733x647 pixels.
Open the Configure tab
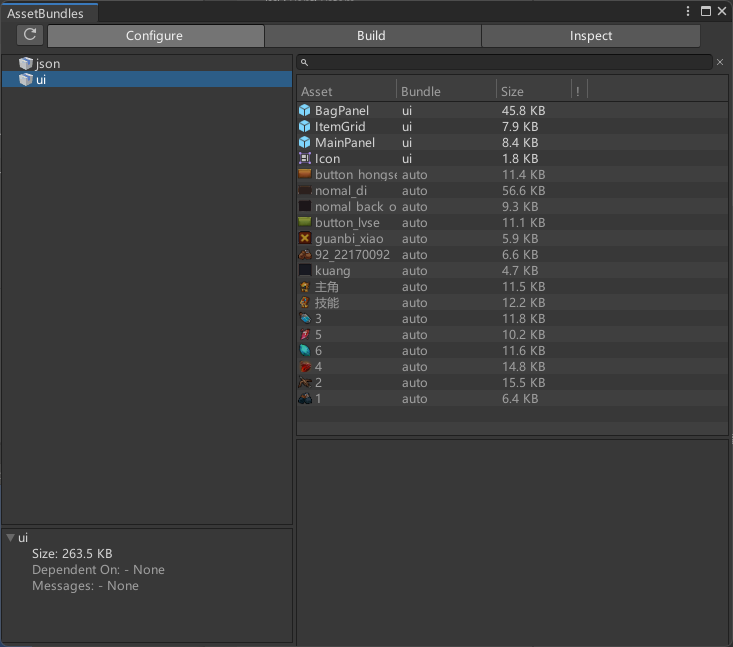click(x=155, y=36)
